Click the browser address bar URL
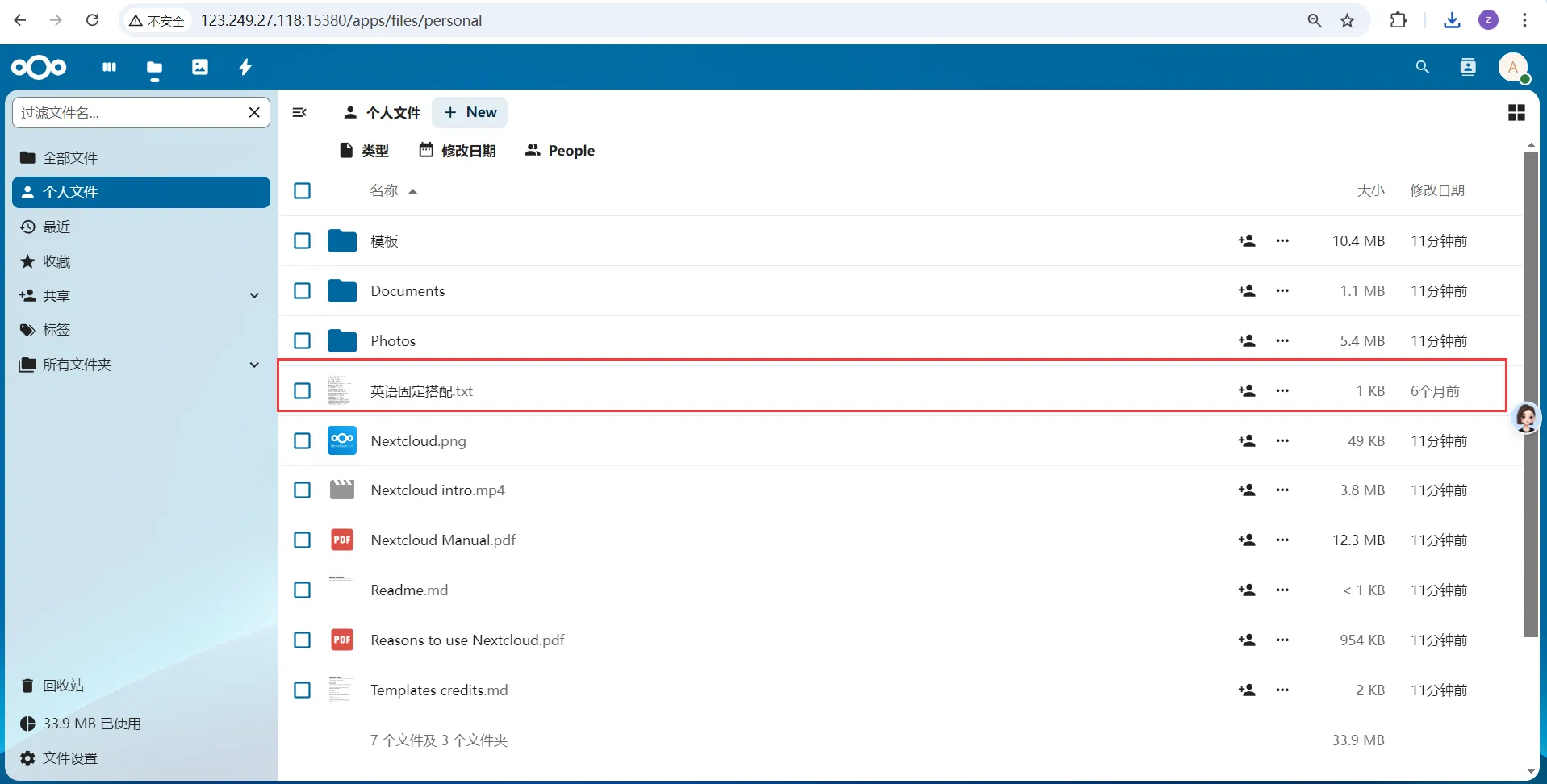 (341, 20)
